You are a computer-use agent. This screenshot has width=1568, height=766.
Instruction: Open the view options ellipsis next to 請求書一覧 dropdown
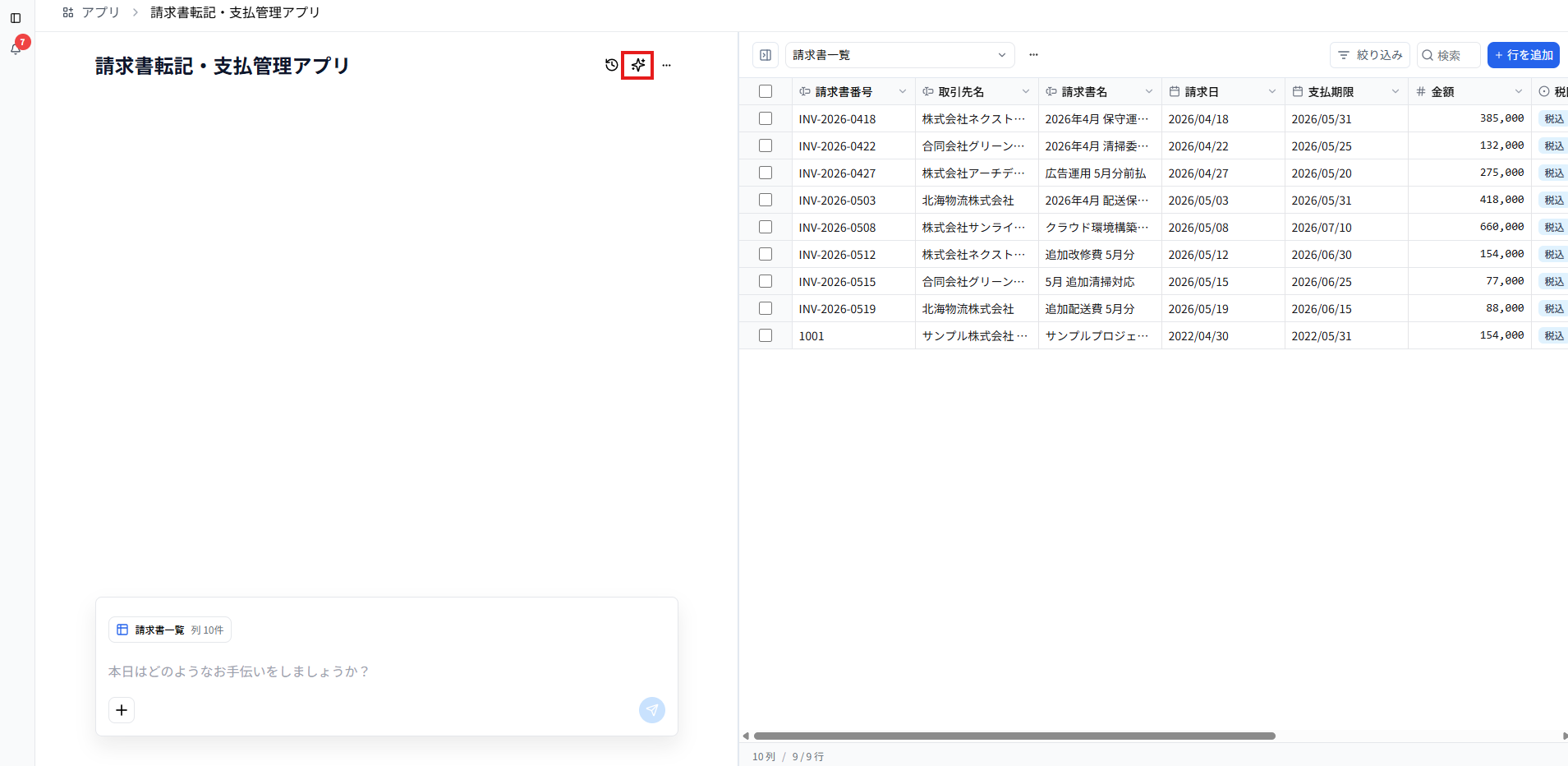(1033, 55)
